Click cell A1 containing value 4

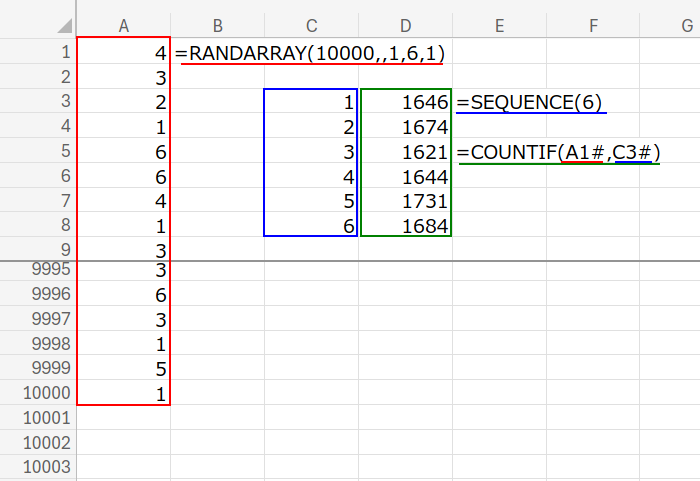tap(123, 53)
